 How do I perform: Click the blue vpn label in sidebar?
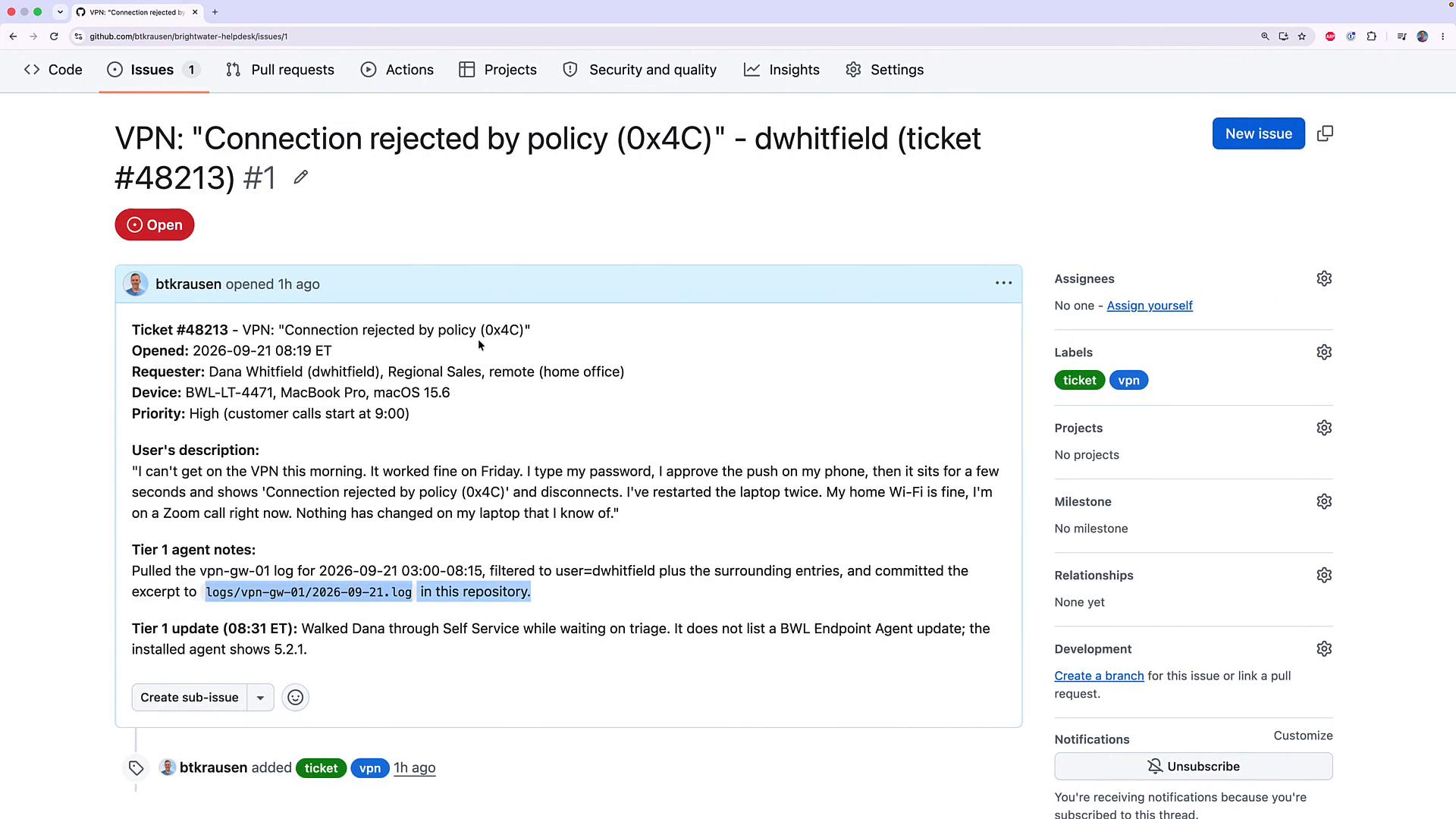point(1128,380)
